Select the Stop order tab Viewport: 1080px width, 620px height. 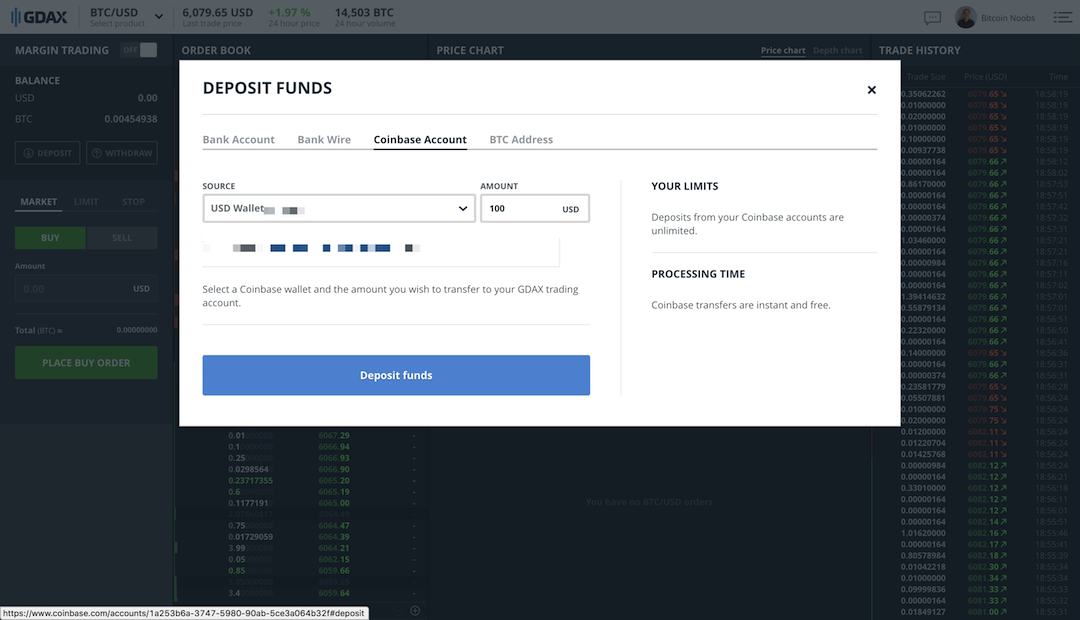[134, 202]
